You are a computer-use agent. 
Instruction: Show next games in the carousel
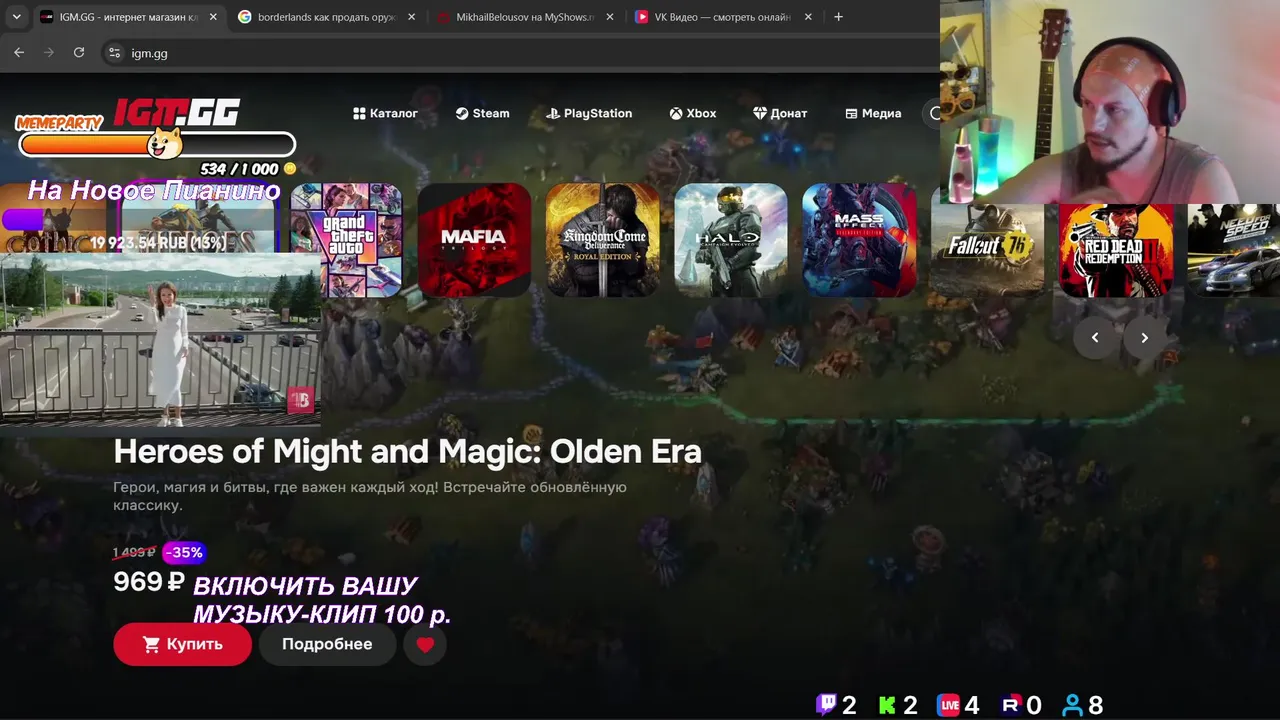pyautogui.click(x=1144, y=338)
